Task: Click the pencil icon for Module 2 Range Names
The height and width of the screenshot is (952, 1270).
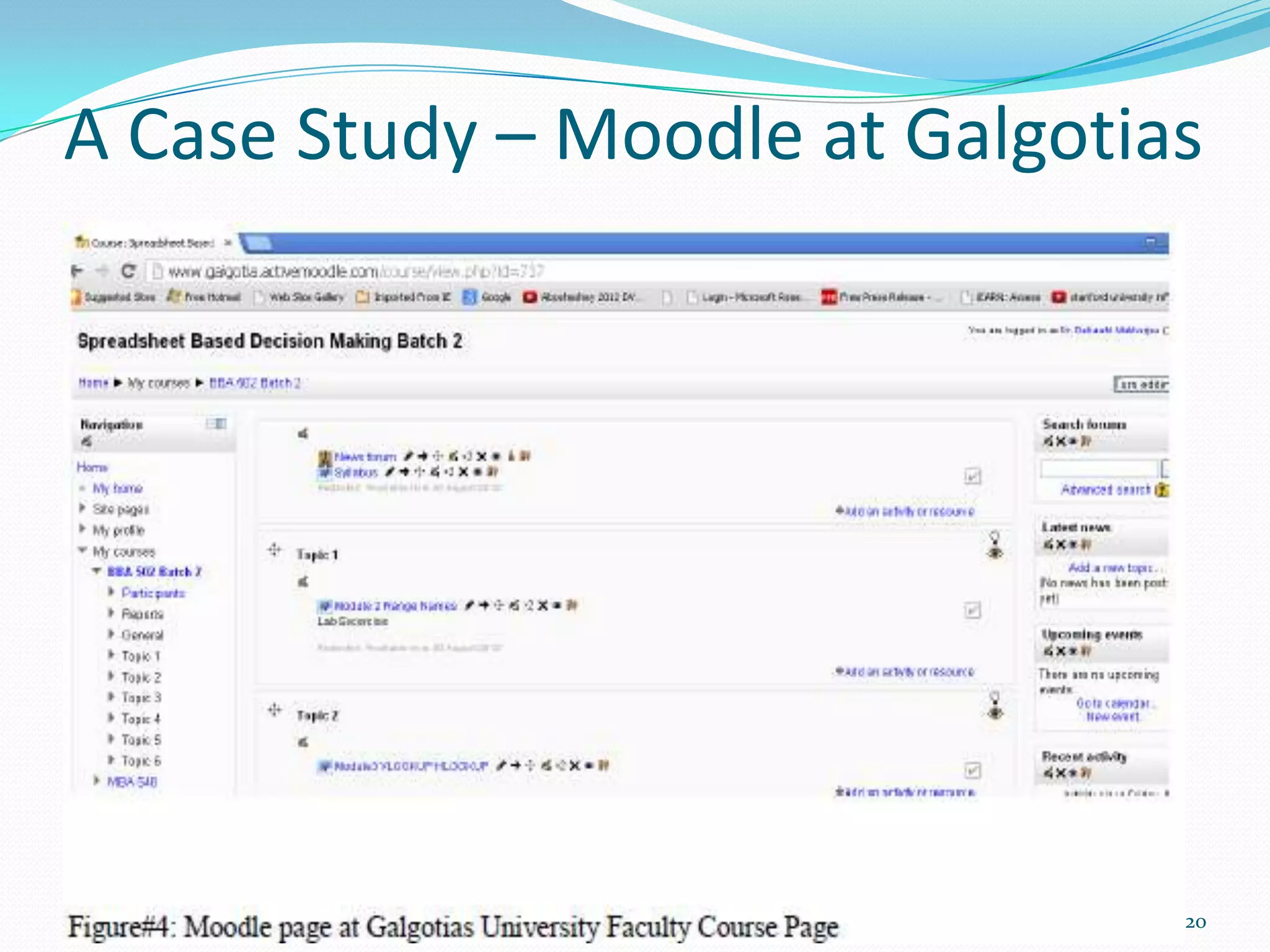Action: pyautogui.click(x=469, y=606)
